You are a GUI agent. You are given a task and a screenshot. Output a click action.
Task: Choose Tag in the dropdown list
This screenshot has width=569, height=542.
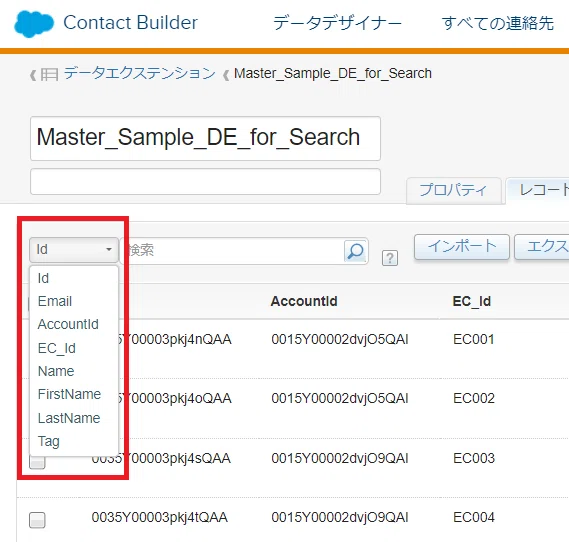tap(49, 442)
